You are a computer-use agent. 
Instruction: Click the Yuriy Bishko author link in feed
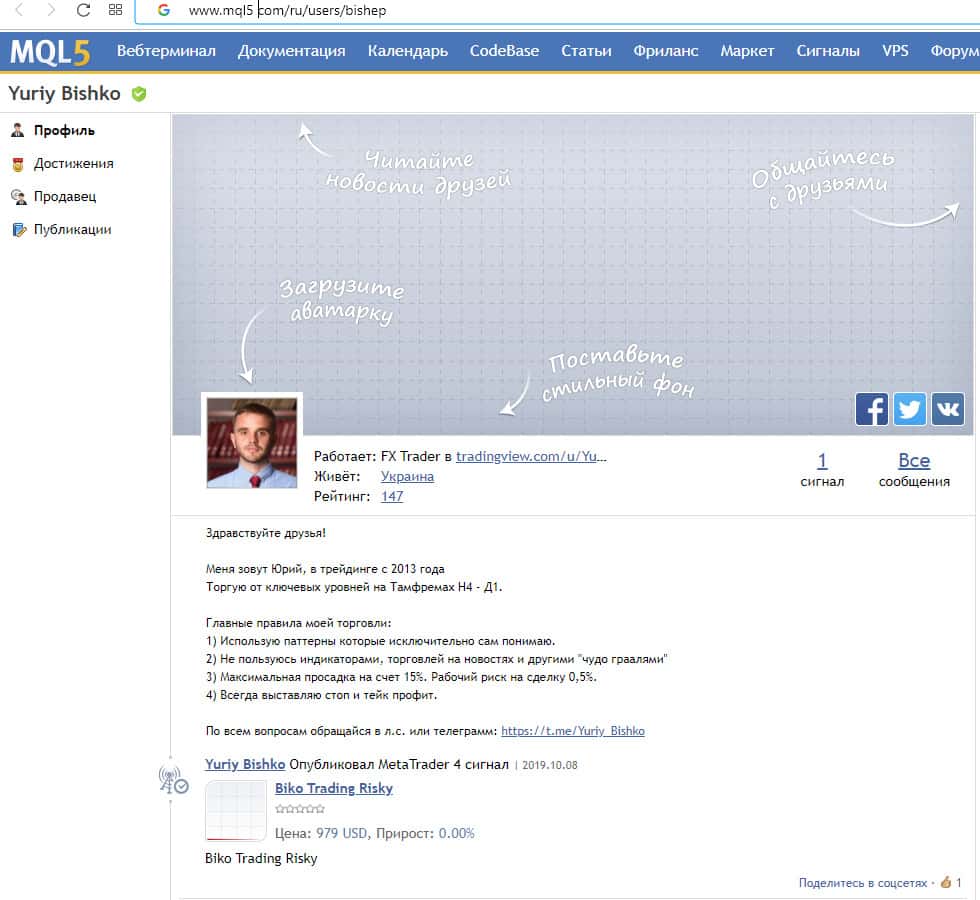(245, 764)
